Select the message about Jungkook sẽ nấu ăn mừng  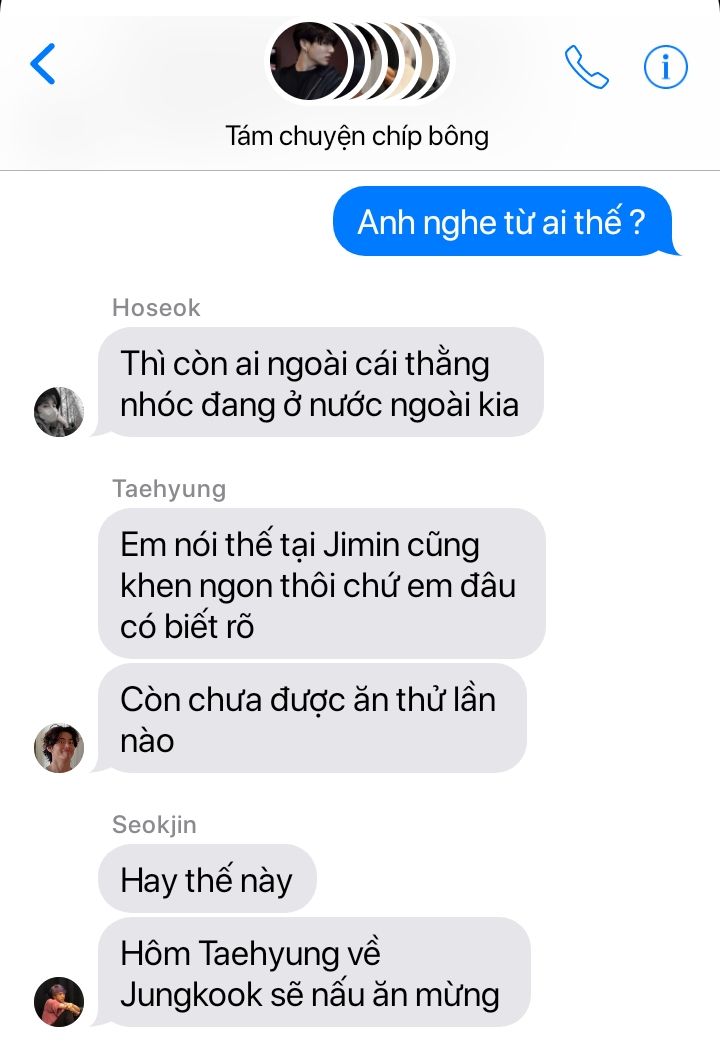(313, 973)
